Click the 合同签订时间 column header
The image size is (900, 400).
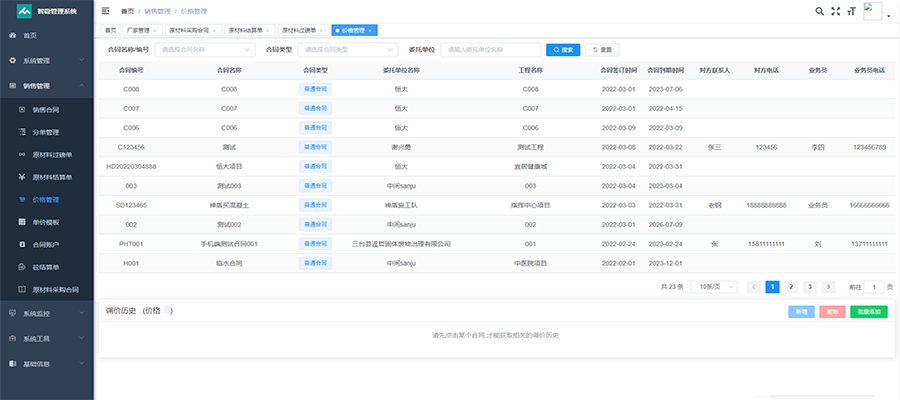619,70
